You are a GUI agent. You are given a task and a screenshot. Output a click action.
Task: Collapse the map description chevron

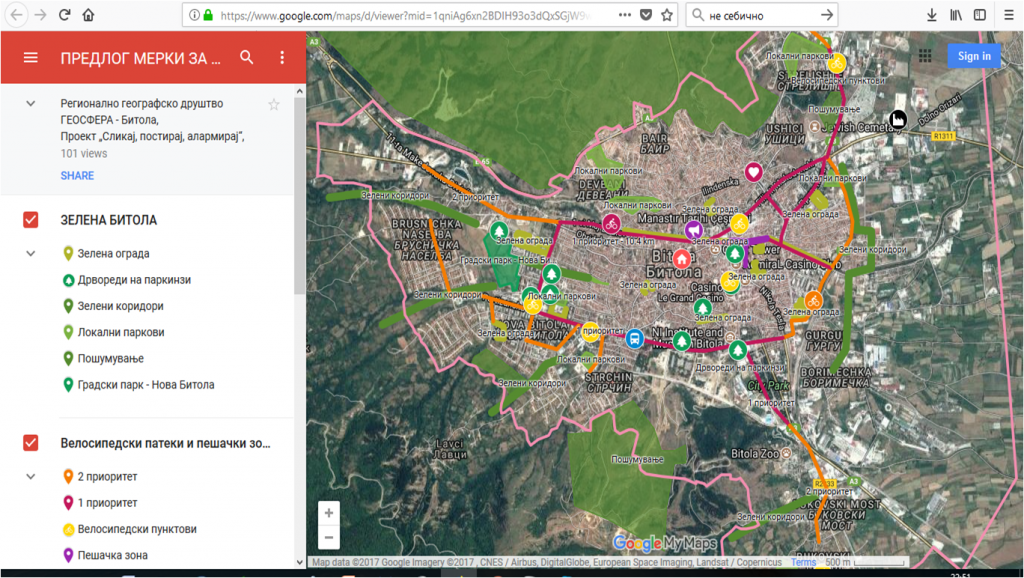[x=31, y=104]
